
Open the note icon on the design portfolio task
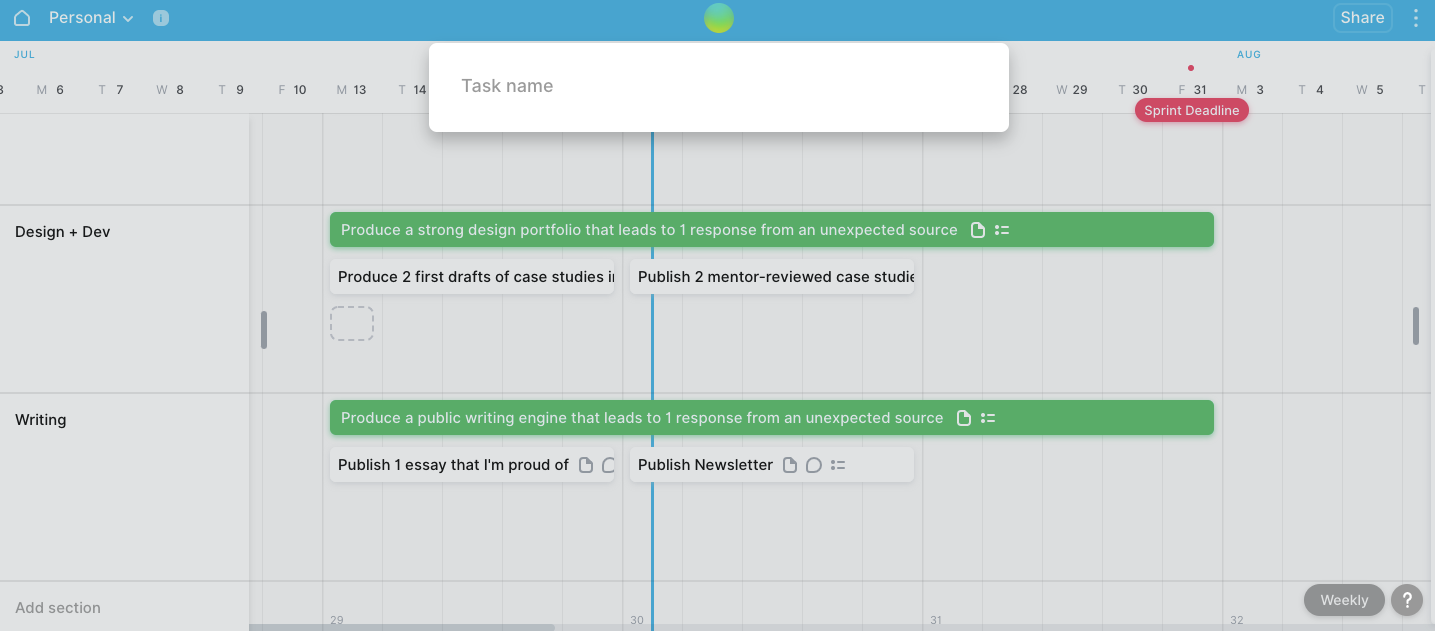pos(978,230)
